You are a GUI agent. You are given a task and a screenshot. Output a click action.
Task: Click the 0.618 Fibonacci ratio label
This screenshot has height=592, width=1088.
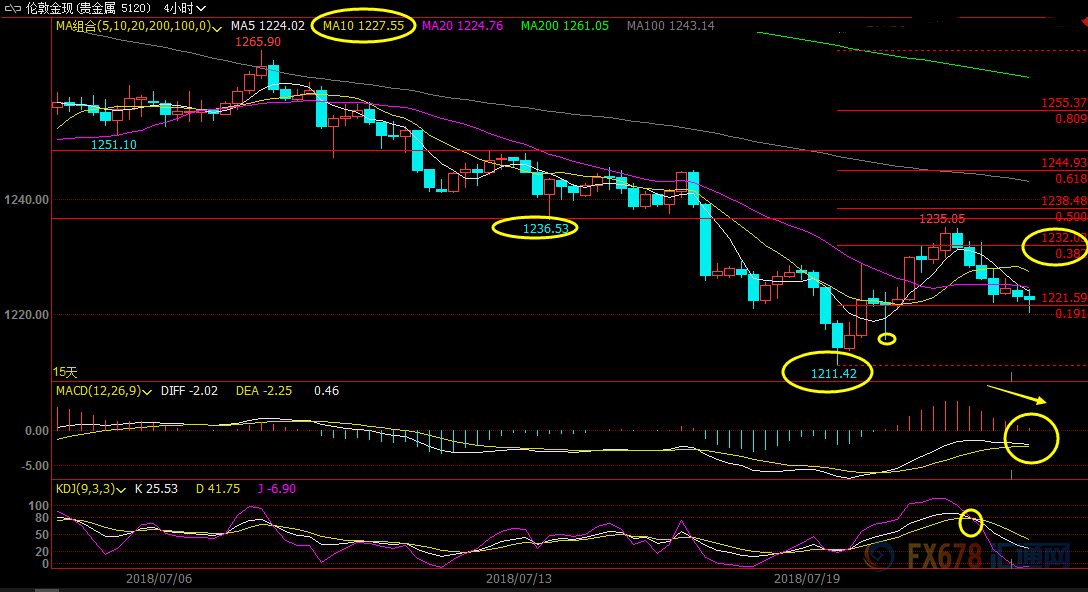pos(1071,178)
